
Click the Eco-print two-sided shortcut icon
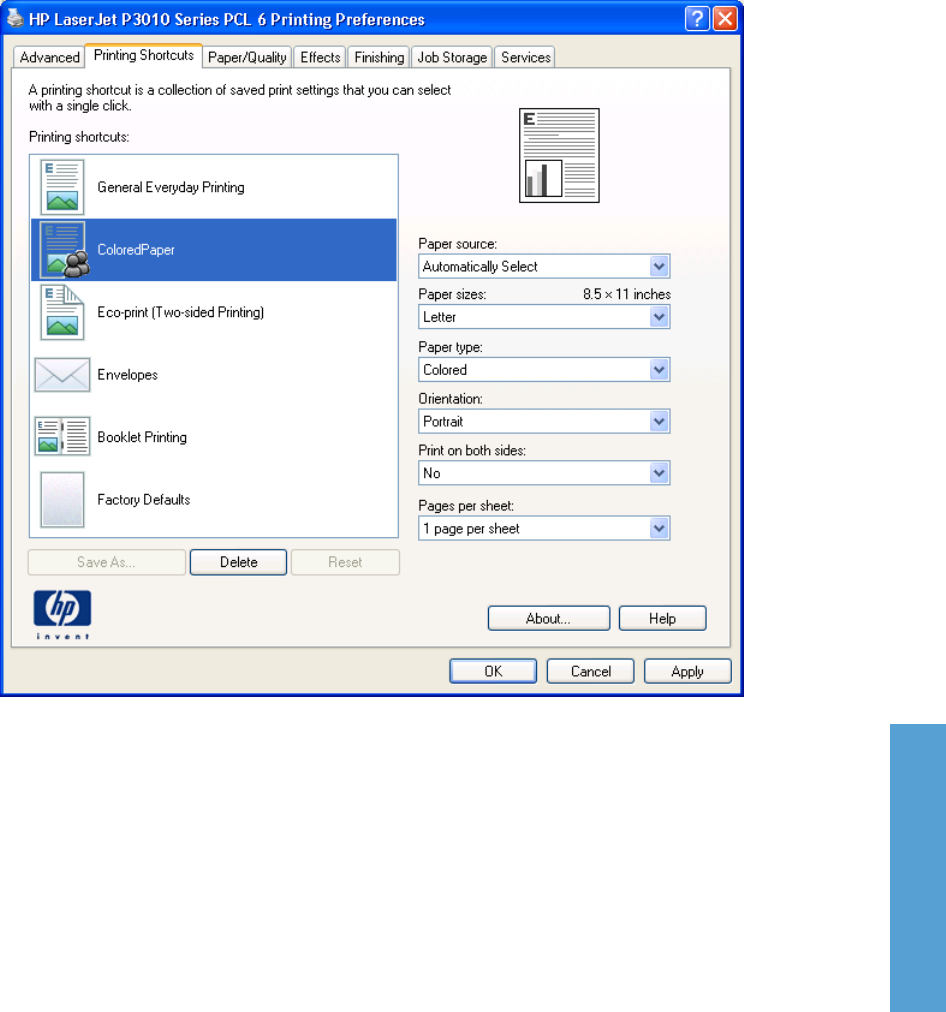coord(62,312)
